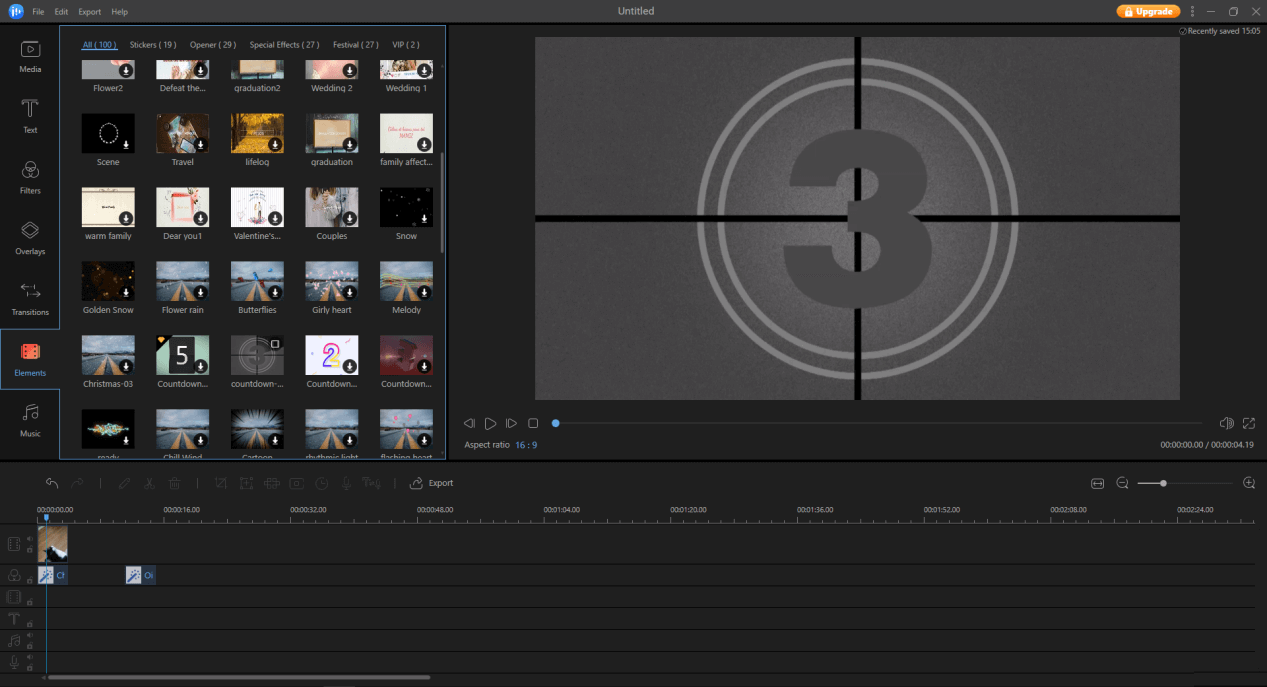Toggle lock on the text track

click(29, 624)
